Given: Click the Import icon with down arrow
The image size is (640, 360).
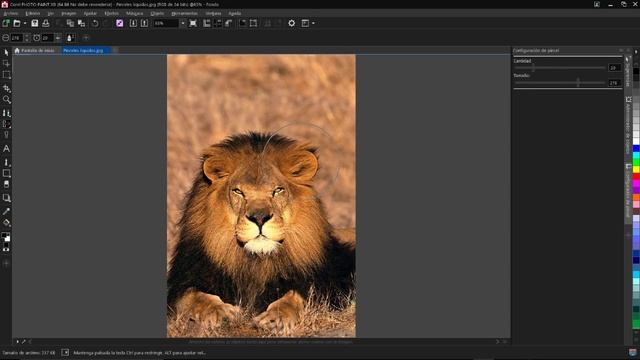Looking at the screenshot, I should (x=133, y=23).
